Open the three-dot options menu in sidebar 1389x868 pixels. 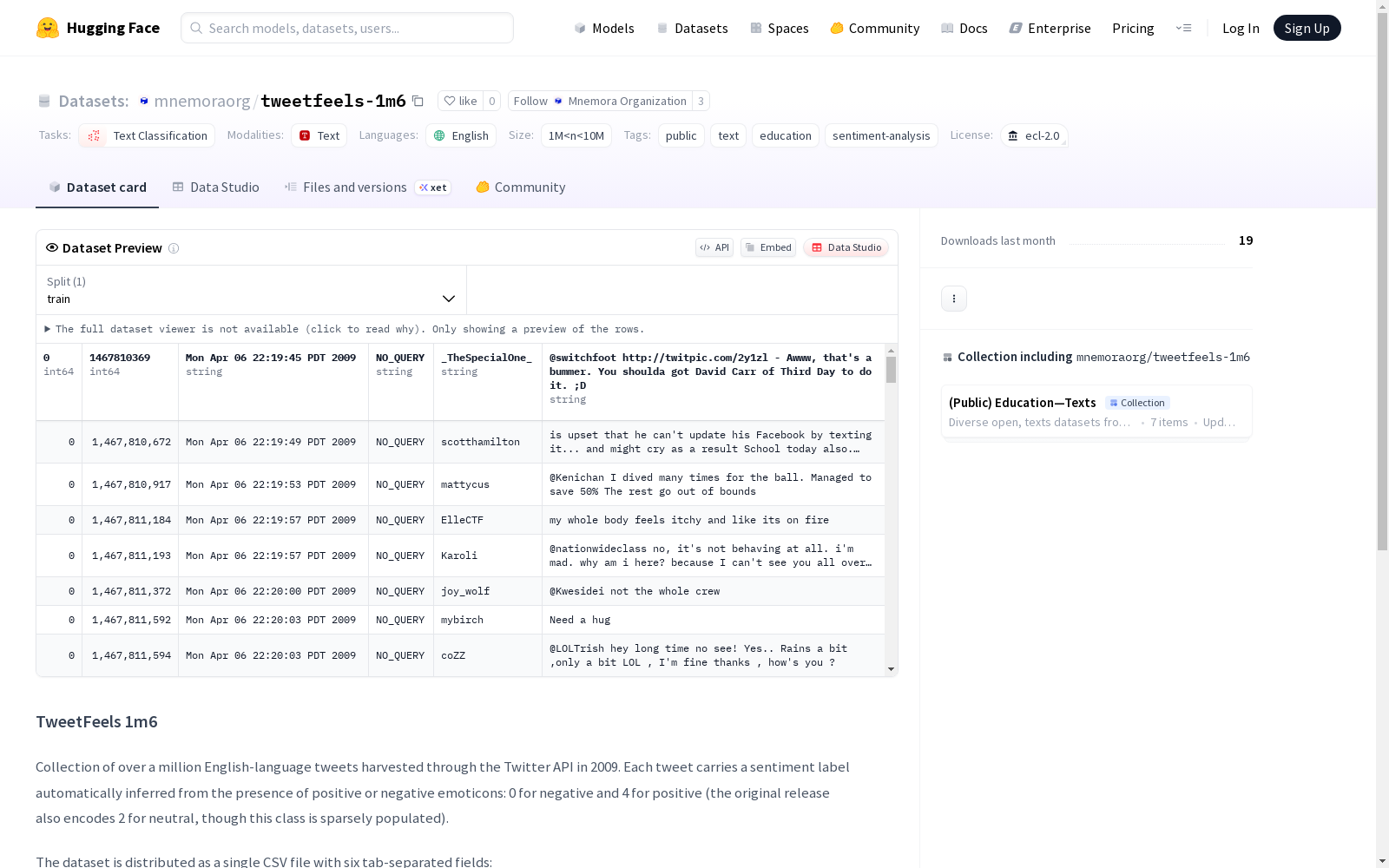coord(954,299)
